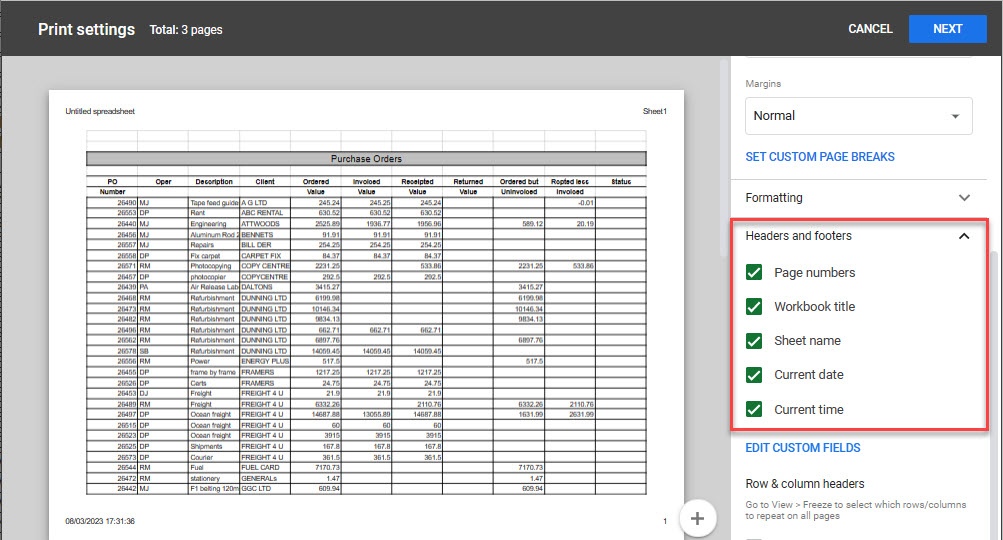Click Sheet1 label in page preview

pyautogui.click(x=654, y=111)
